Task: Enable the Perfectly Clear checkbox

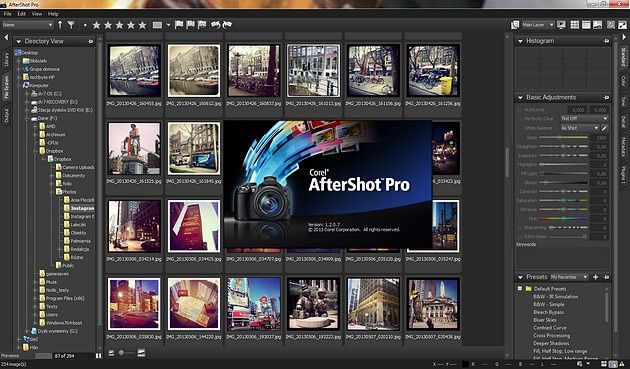Action: click(520, 119)
